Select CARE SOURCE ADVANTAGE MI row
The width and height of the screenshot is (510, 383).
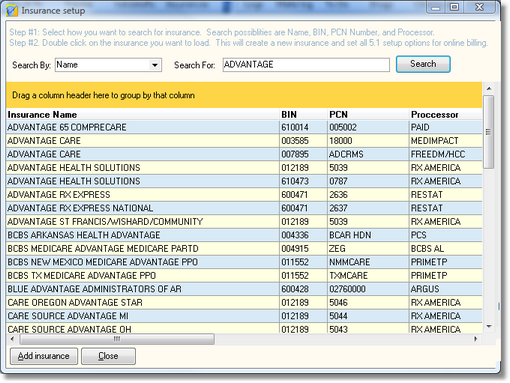[x=244, y=316]
